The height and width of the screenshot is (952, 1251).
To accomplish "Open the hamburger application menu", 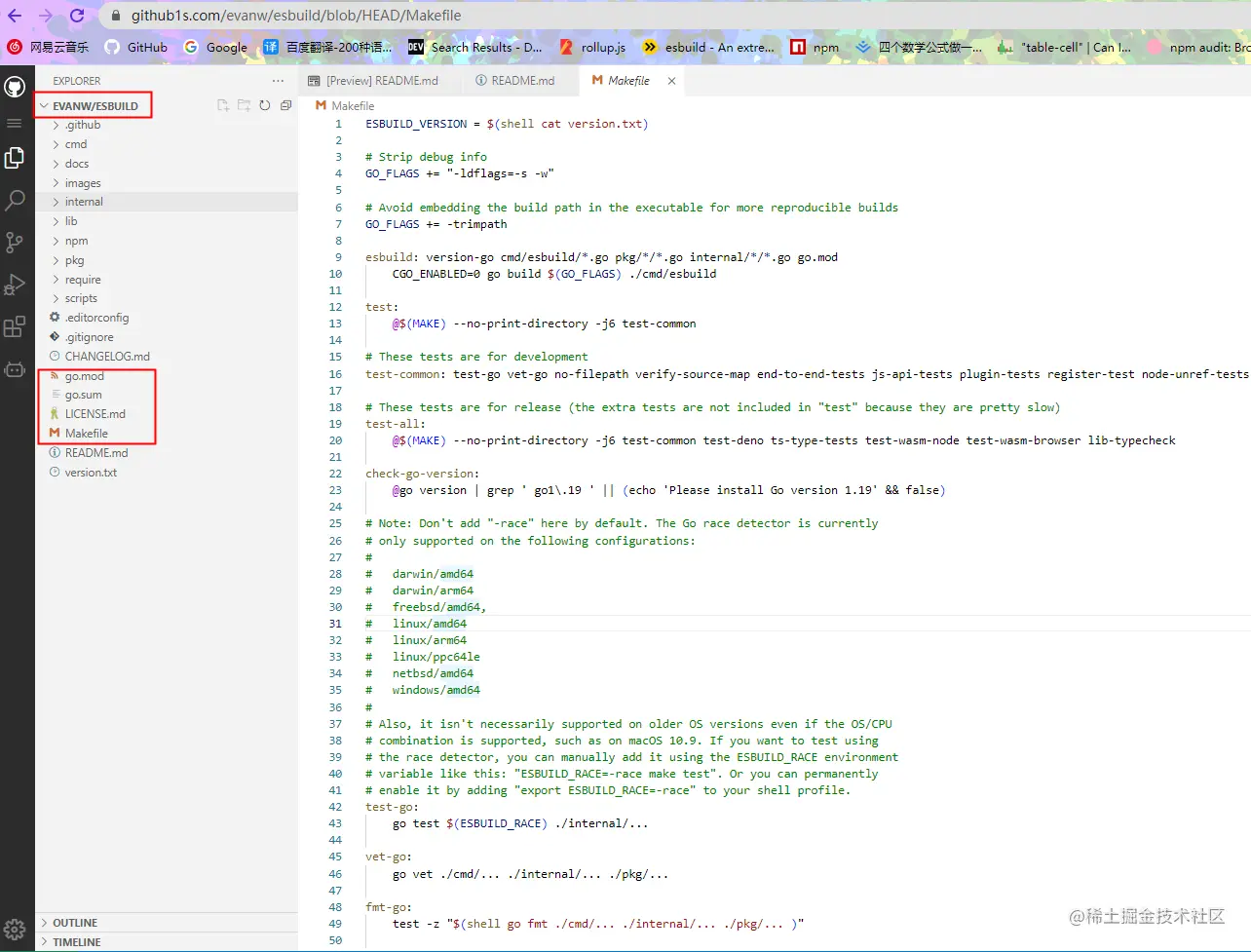I will coord(15,123).
